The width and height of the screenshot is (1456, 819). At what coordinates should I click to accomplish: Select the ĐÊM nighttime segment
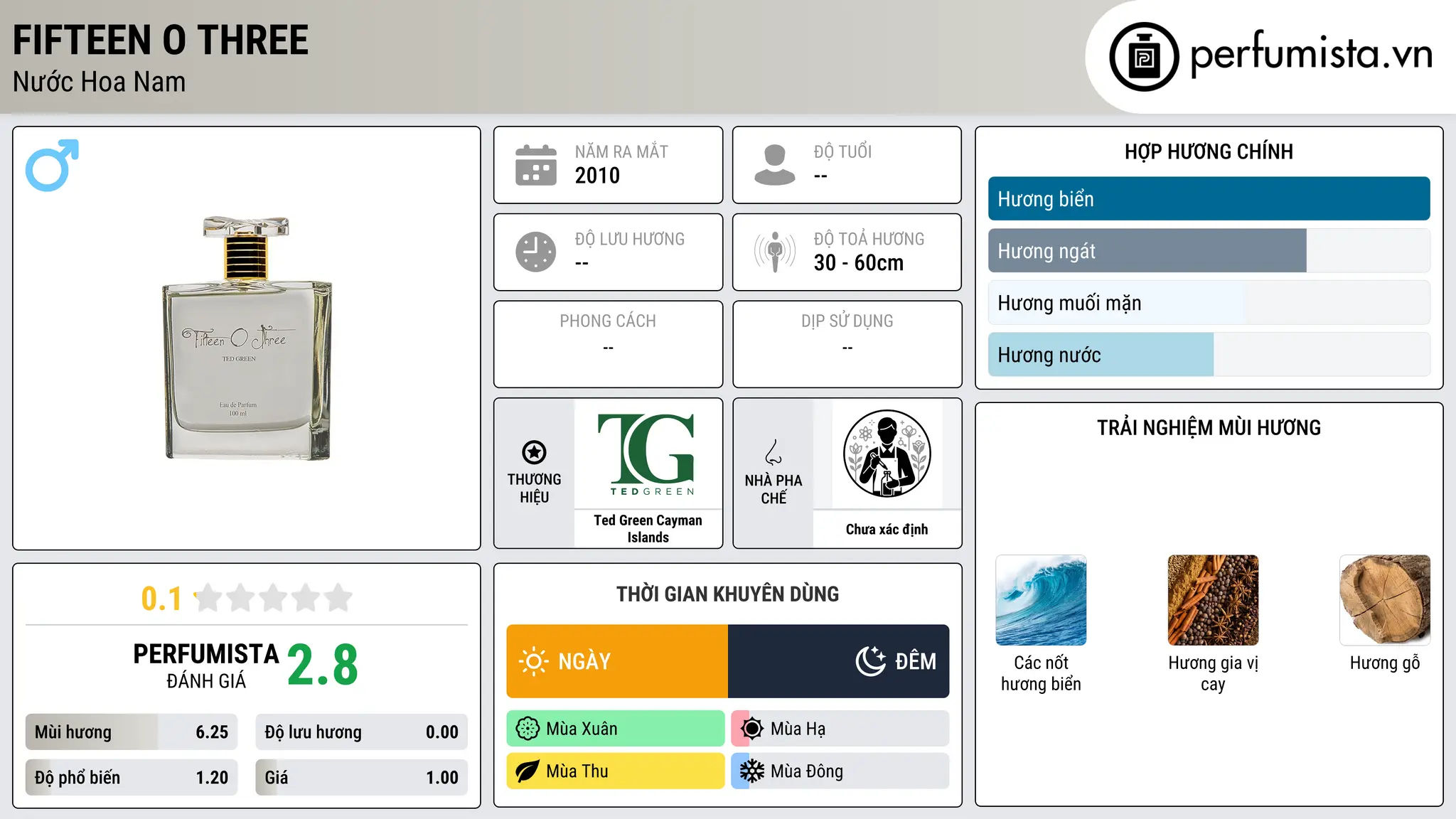[x=839, y=661]
